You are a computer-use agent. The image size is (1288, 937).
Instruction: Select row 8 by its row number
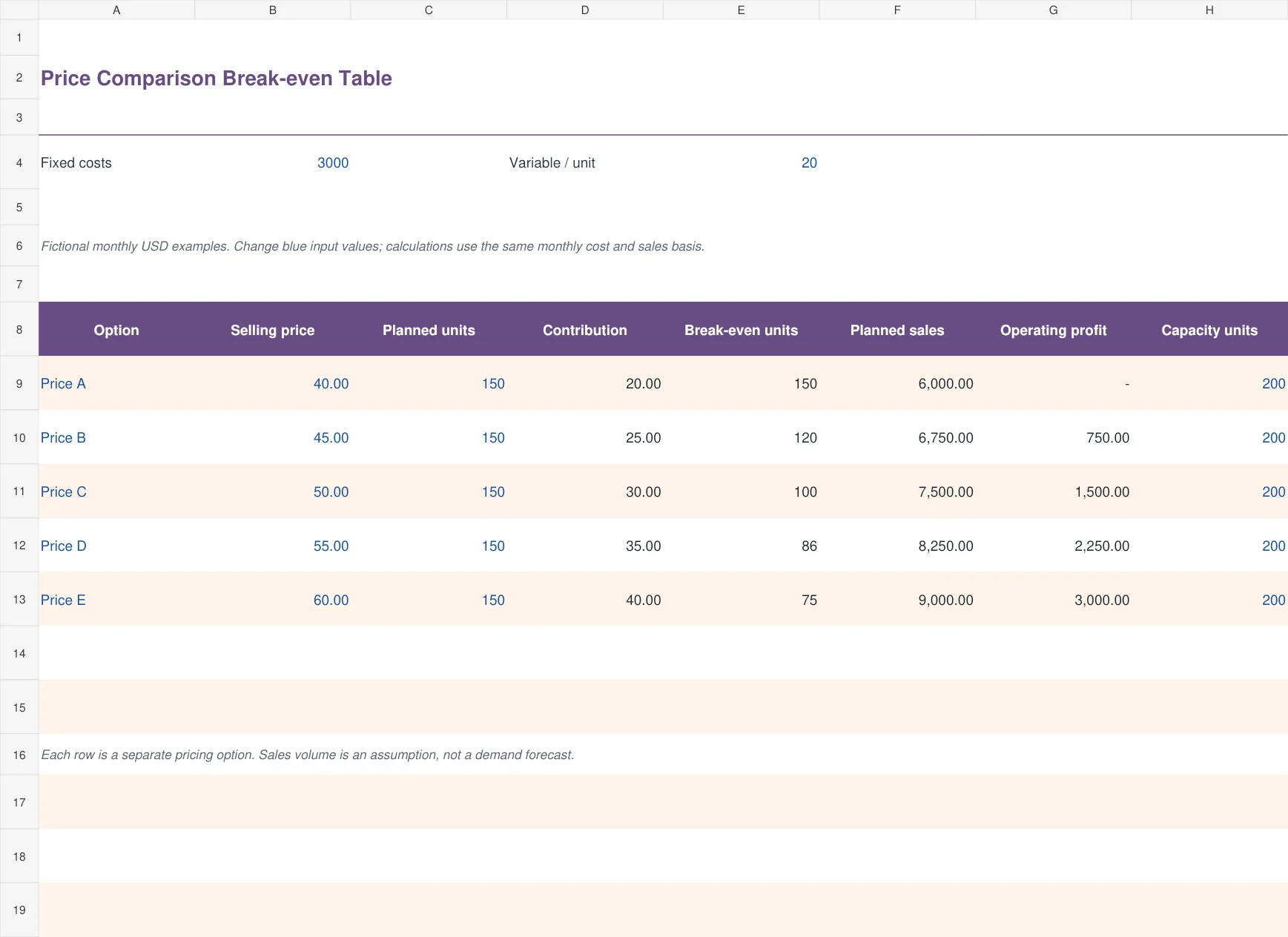coord(19,330)
